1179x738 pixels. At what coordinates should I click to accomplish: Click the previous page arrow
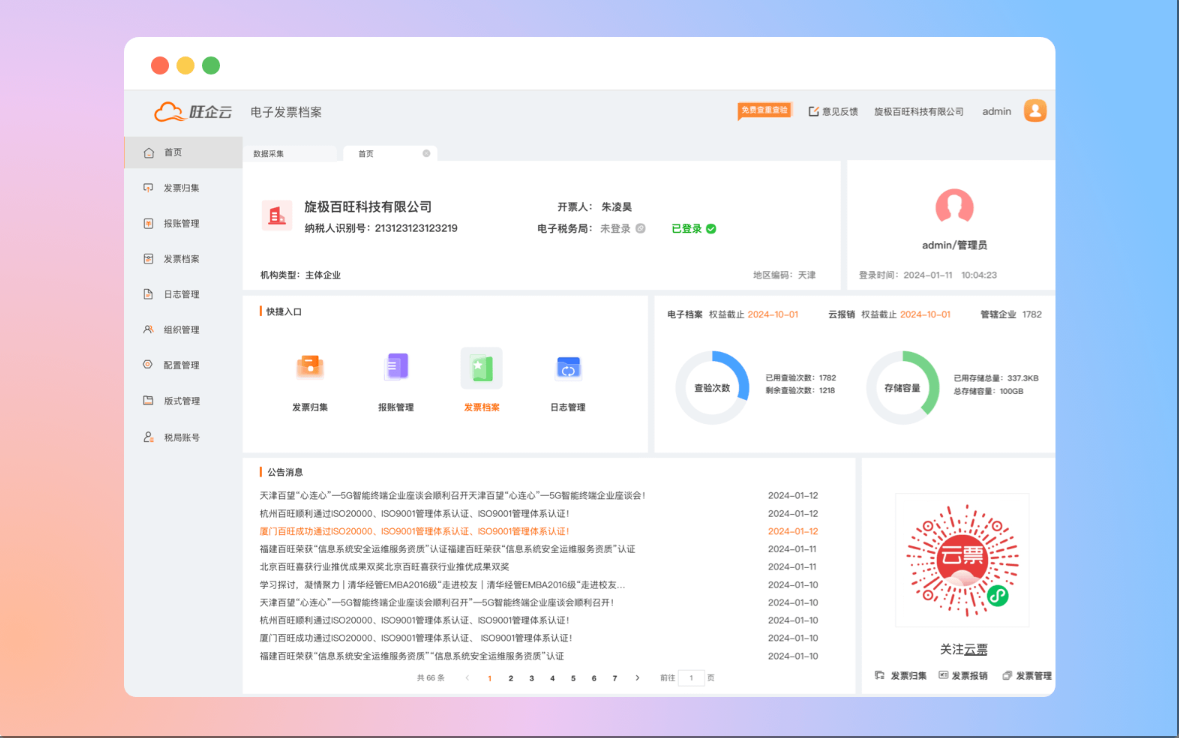[x=467, y=678]
